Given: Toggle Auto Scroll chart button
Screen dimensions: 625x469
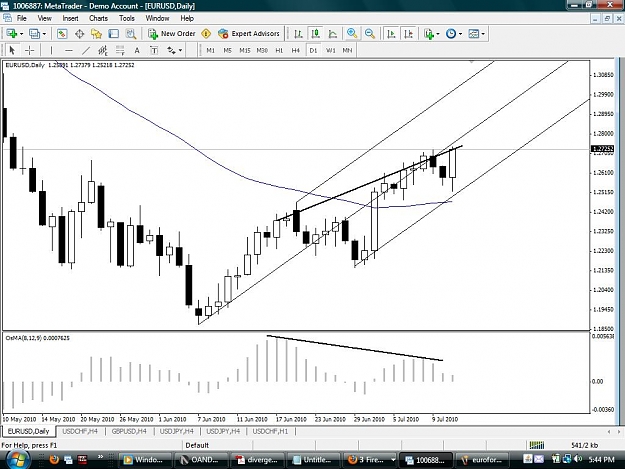Looking at the screenshot, I should tap(391, 34).
